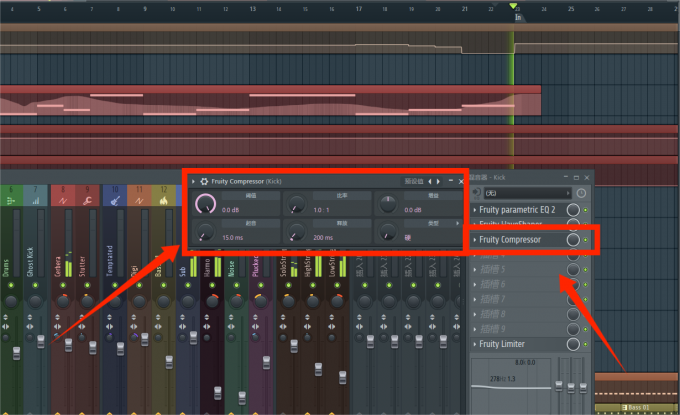Image resolution: width=680 pixels, height=415 pixels.
Task: Mute the Gerbera mixer track
Action: pos(63,285)
